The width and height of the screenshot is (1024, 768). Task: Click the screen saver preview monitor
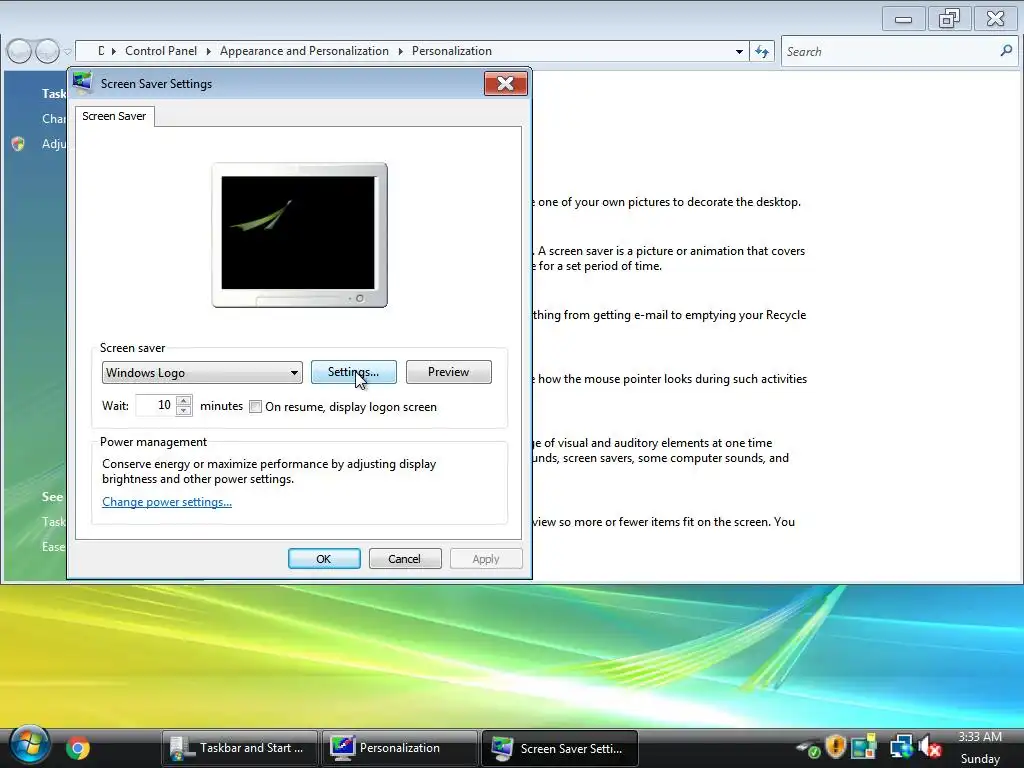300,235
